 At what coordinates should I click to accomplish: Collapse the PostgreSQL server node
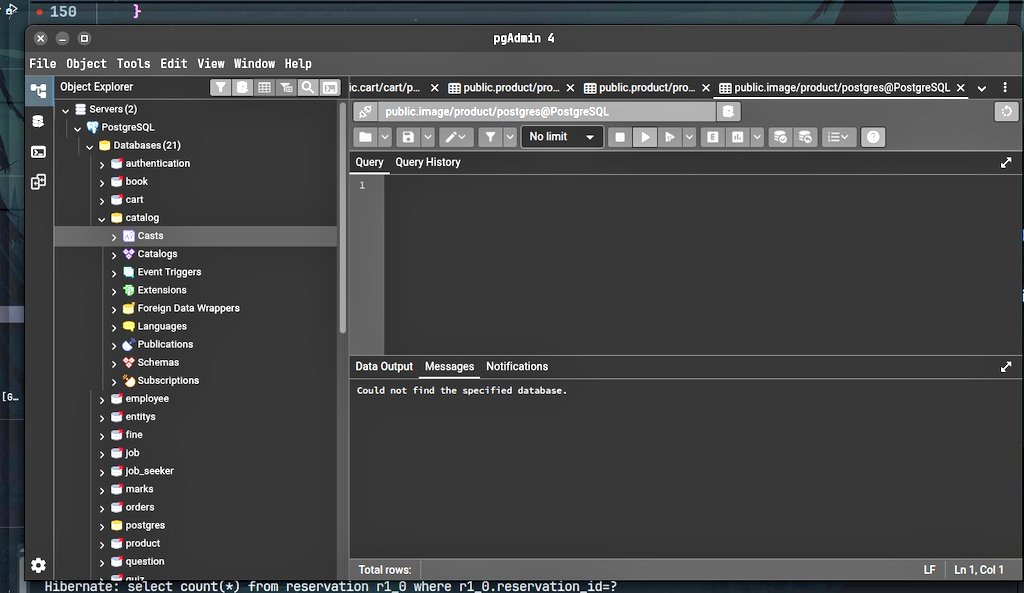point(78,129)
